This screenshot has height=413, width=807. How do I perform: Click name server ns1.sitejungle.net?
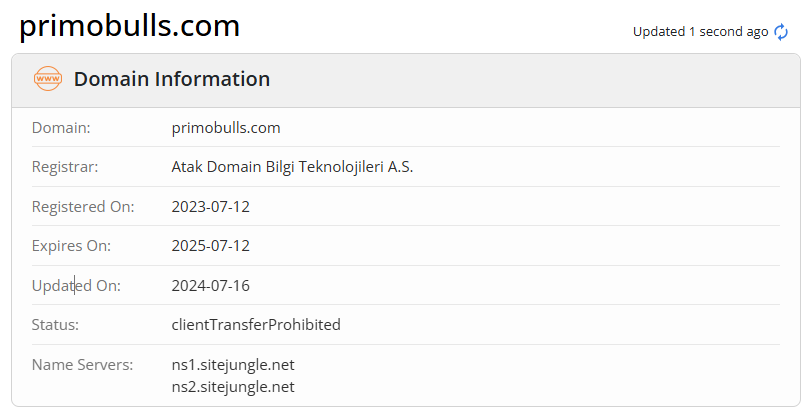tap(233, 365)
